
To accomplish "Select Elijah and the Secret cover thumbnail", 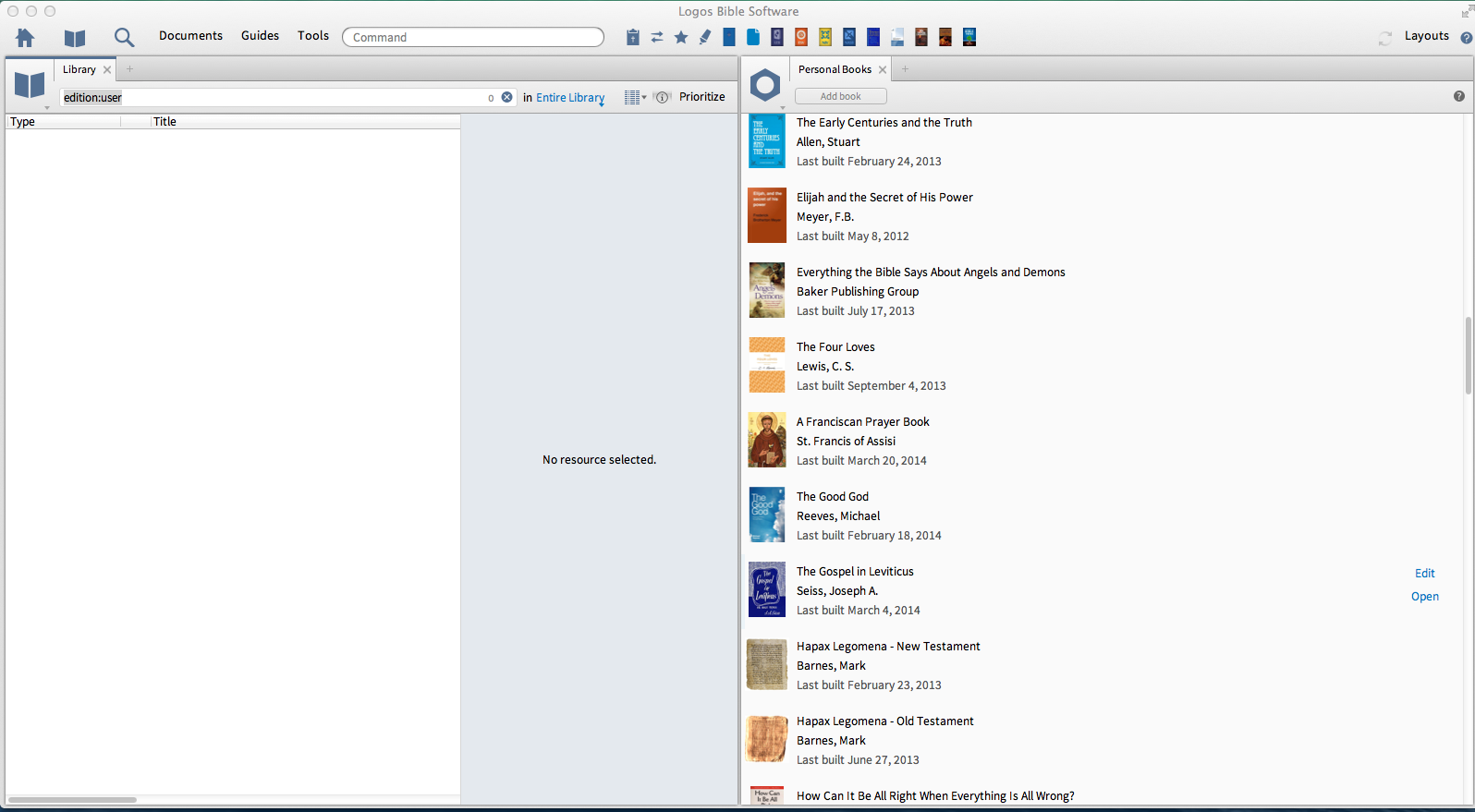I will [766, 215].
